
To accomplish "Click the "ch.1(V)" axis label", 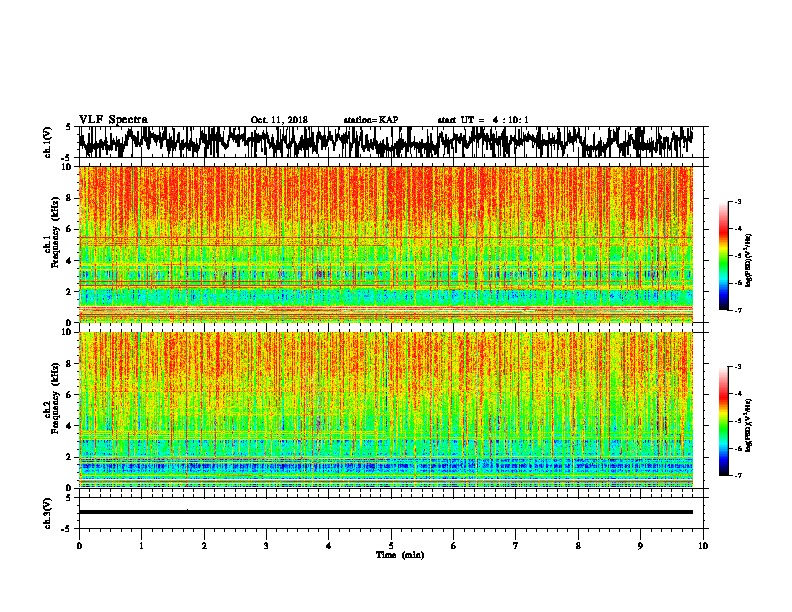I will point(48,142).
